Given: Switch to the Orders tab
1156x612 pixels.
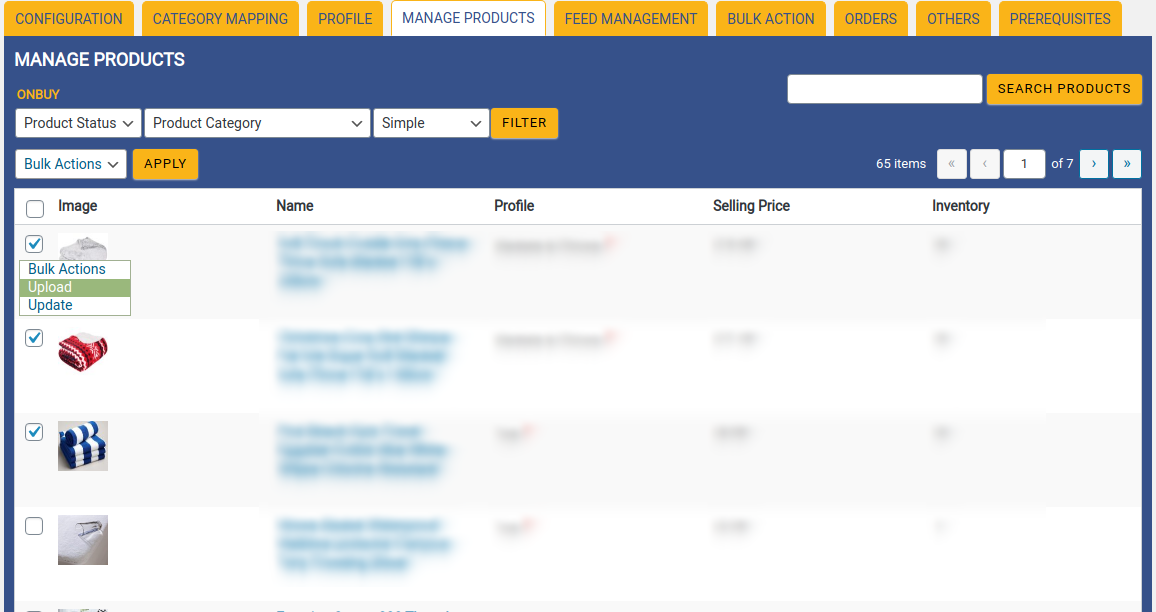Looking at the screenshot, I should (x=870, y=18).
